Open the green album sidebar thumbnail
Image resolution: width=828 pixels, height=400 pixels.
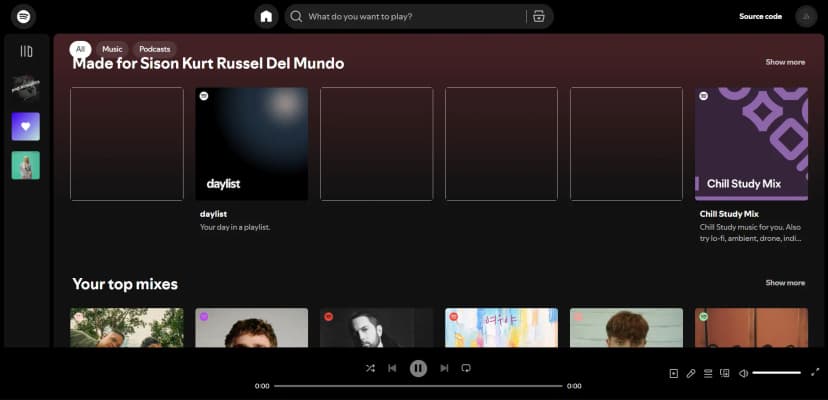tap(26, 165)
